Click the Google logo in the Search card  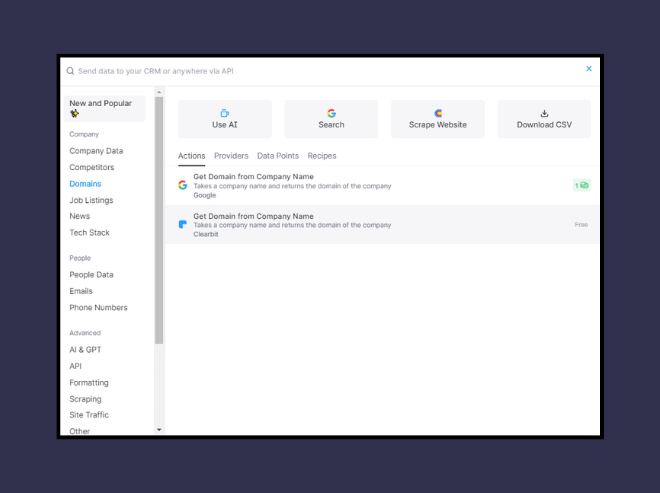click(331, 113)
